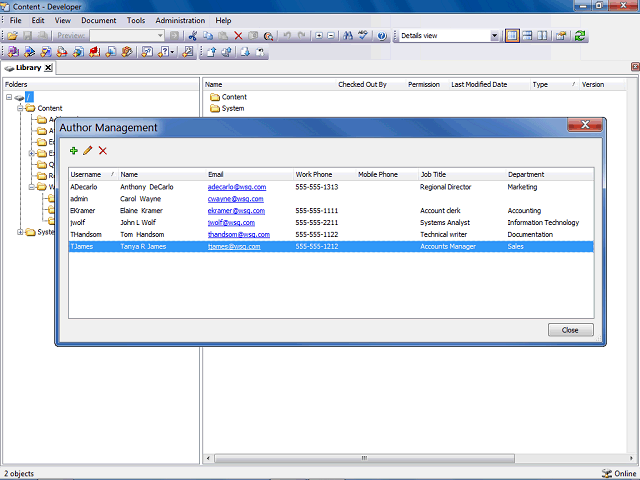Click the Type column header in Library

(554, 84)
